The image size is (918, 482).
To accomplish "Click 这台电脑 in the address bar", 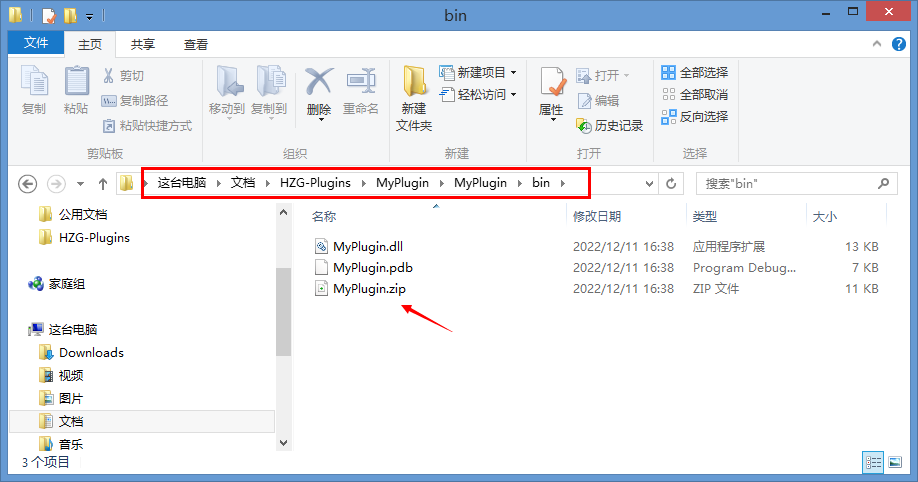I will click(182, 183).
